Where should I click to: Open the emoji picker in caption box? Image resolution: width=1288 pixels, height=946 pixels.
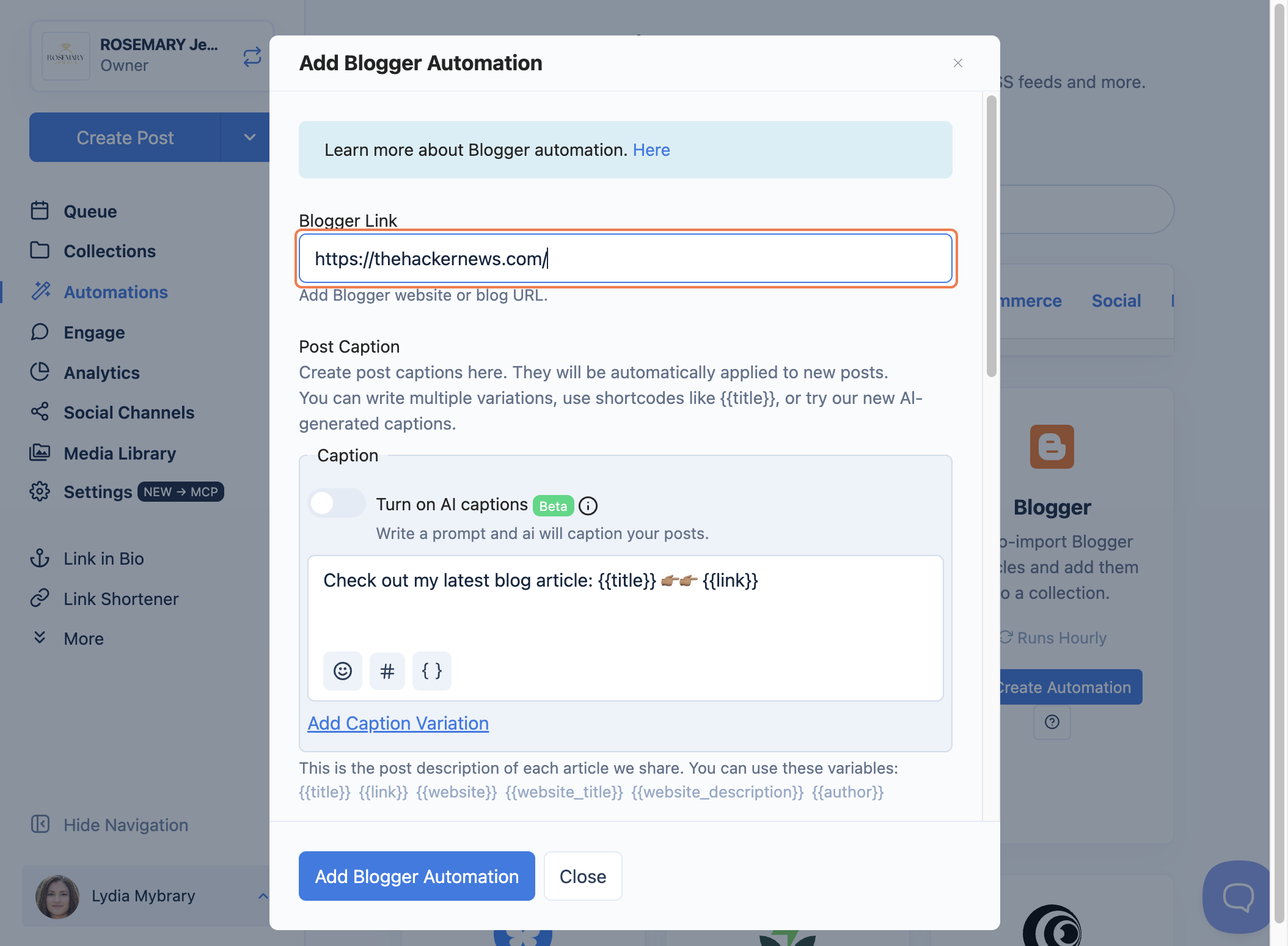click(x=343, y=671)
